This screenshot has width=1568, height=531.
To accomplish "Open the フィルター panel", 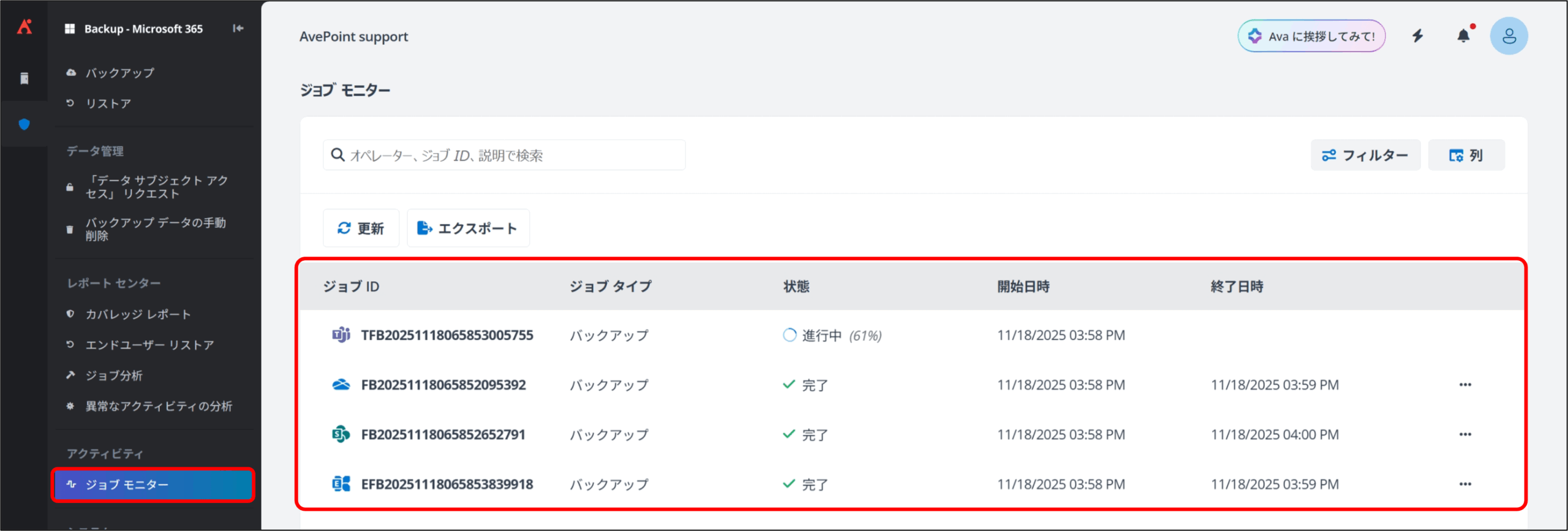I will point(1365,156).
